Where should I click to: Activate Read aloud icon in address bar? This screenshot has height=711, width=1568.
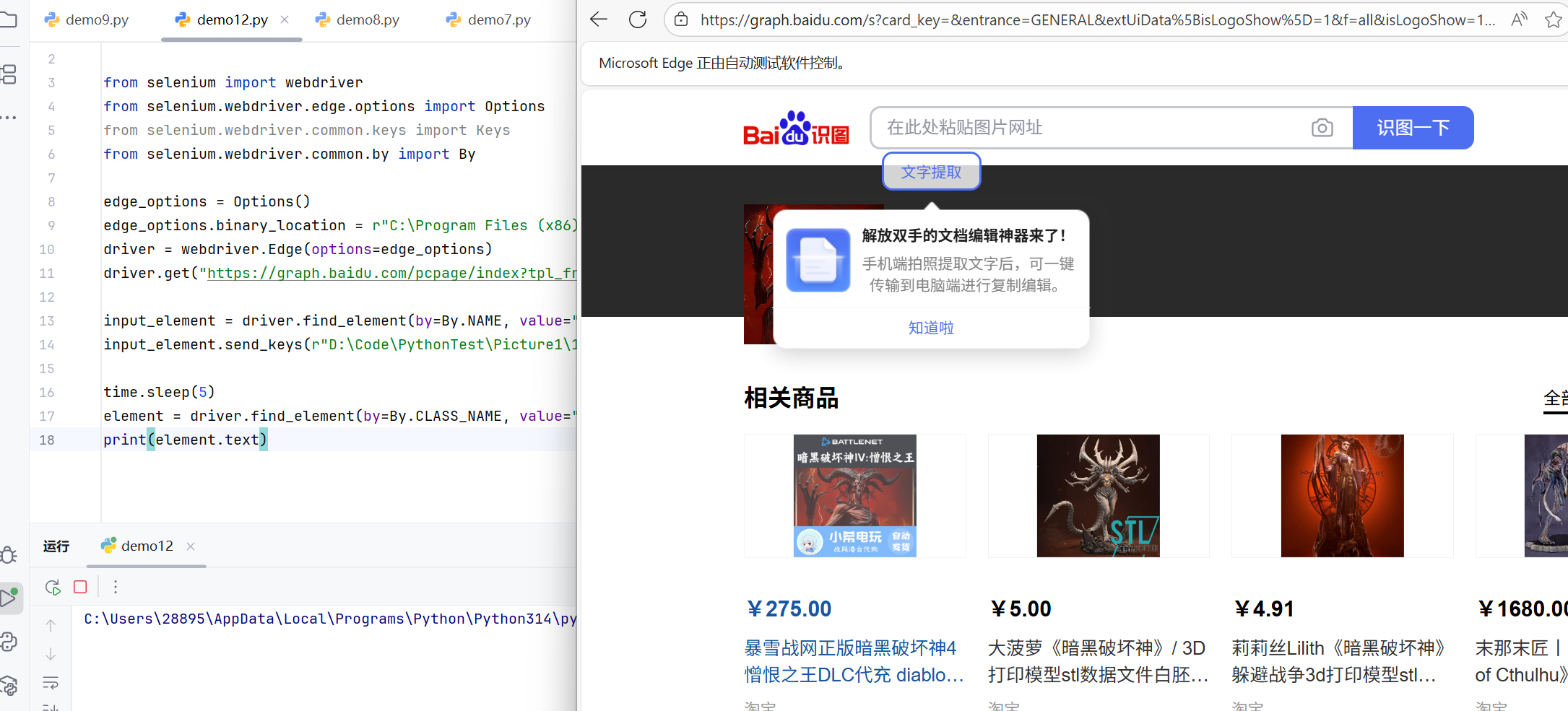1519,19
